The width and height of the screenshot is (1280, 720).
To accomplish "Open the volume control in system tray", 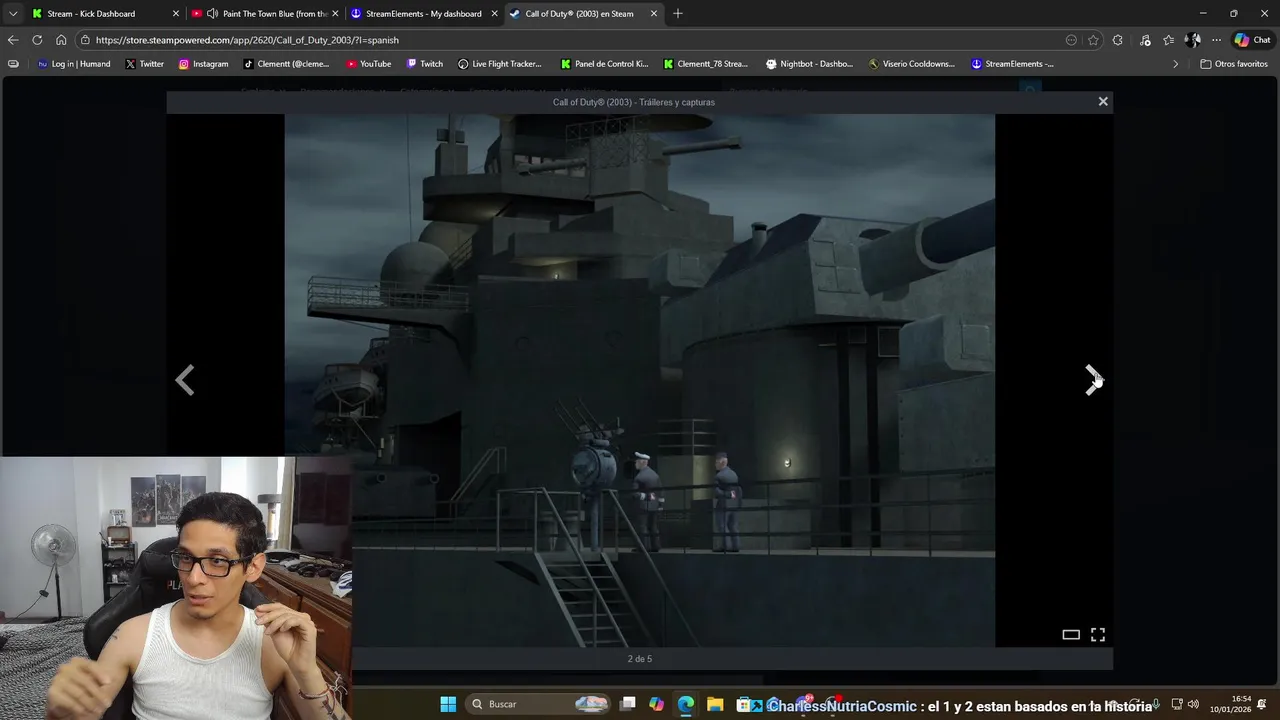I will click(1193, 704).
